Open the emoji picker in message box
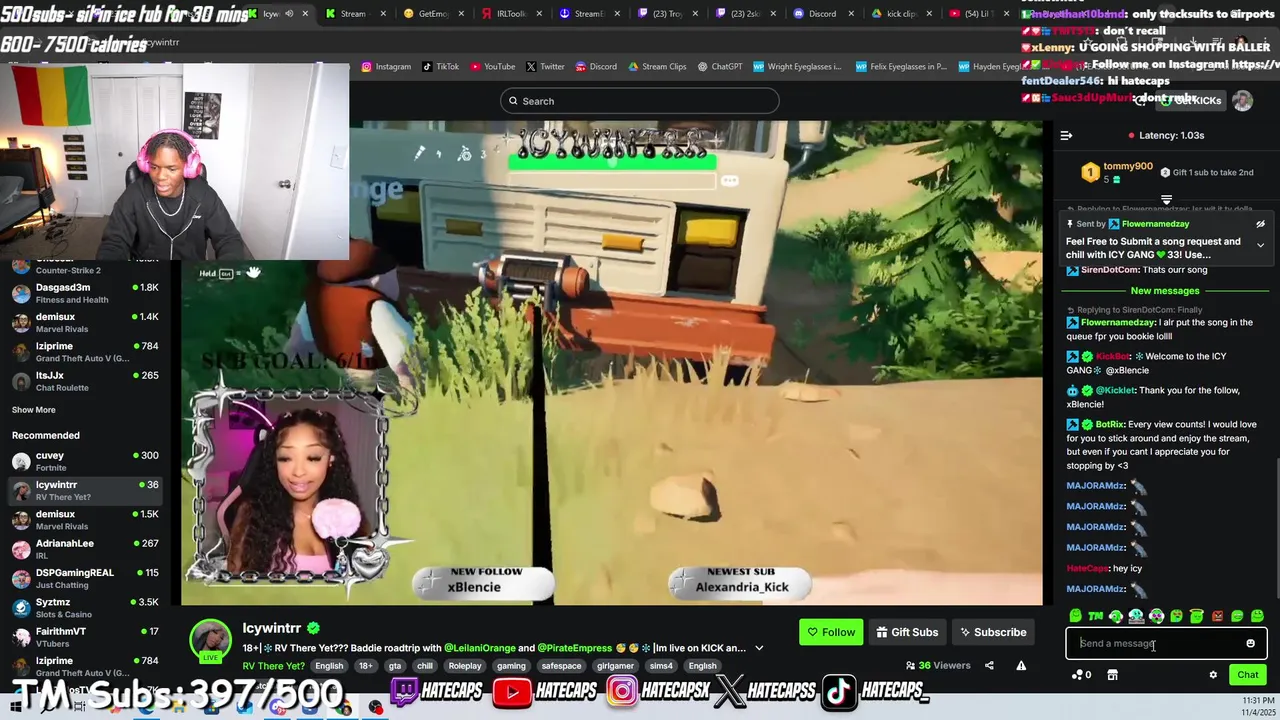Image resolution: width=1280 pixels, height=720 pixels. (x=1250, y=643)
